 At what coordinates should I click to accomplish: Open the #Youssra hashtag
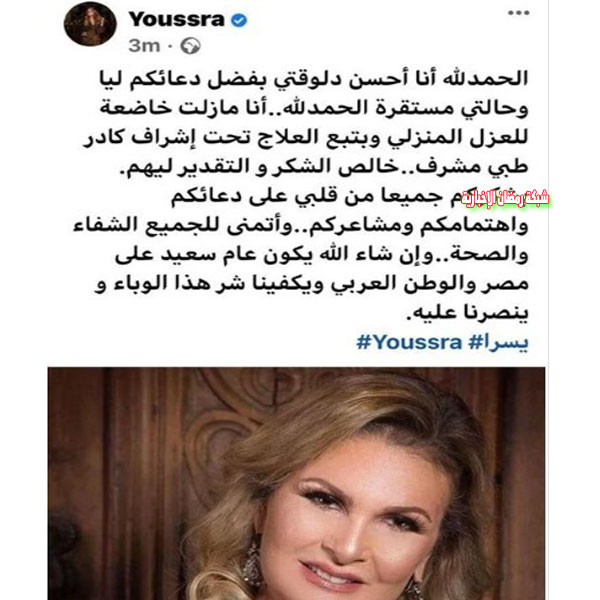(409, 342)
